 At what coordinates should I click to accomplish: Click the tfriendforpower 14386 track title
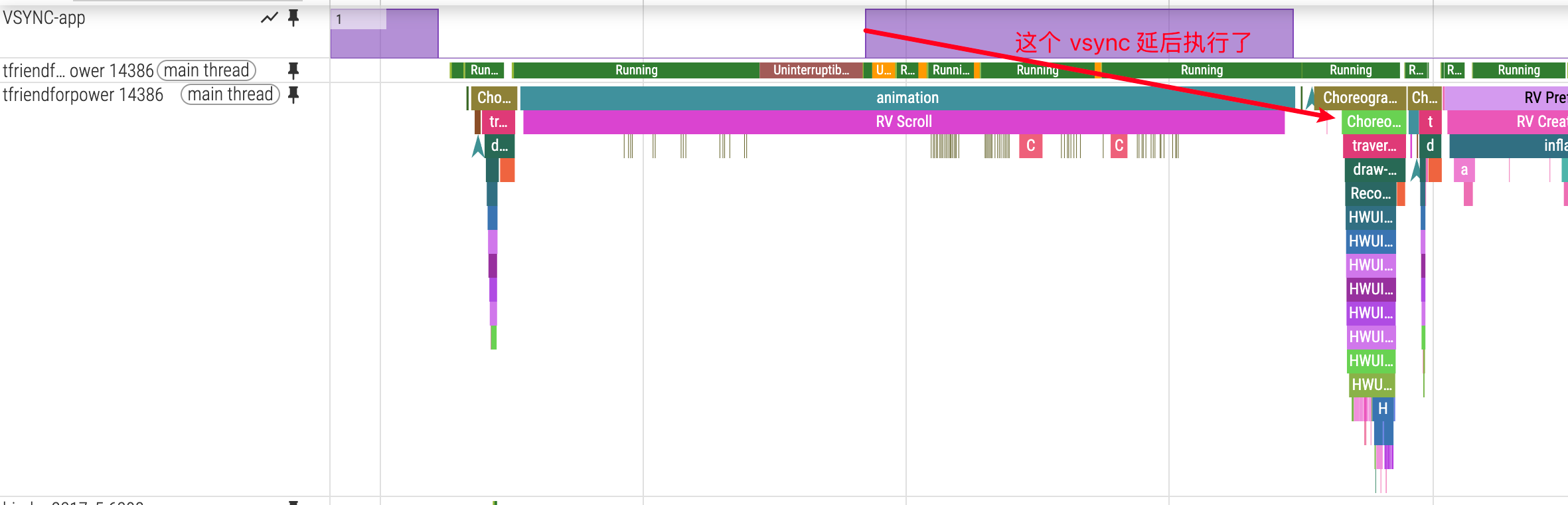click(83, 94)
